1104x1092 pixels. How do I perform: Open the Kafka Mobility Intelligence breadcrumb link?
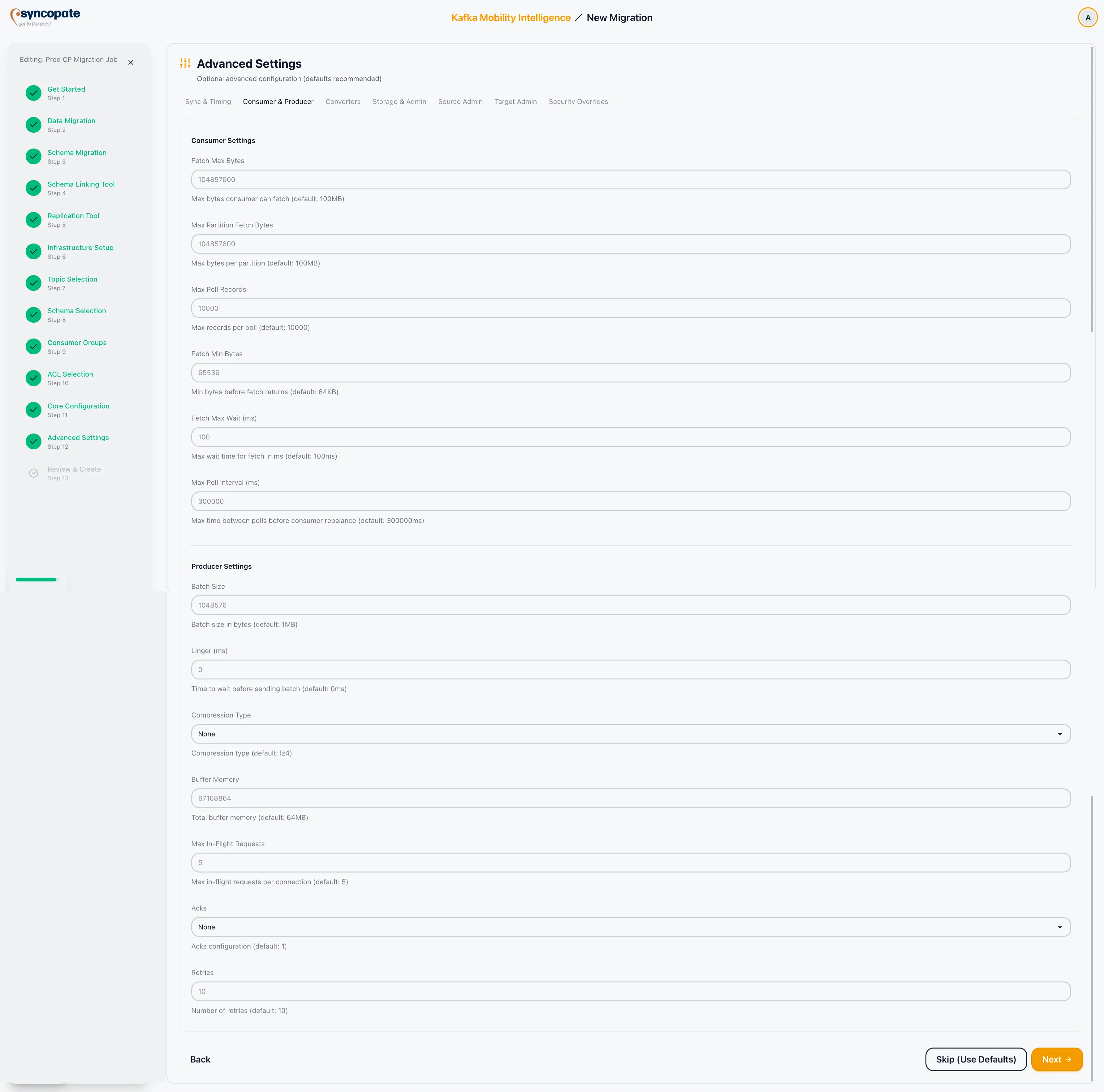(510, 17)
